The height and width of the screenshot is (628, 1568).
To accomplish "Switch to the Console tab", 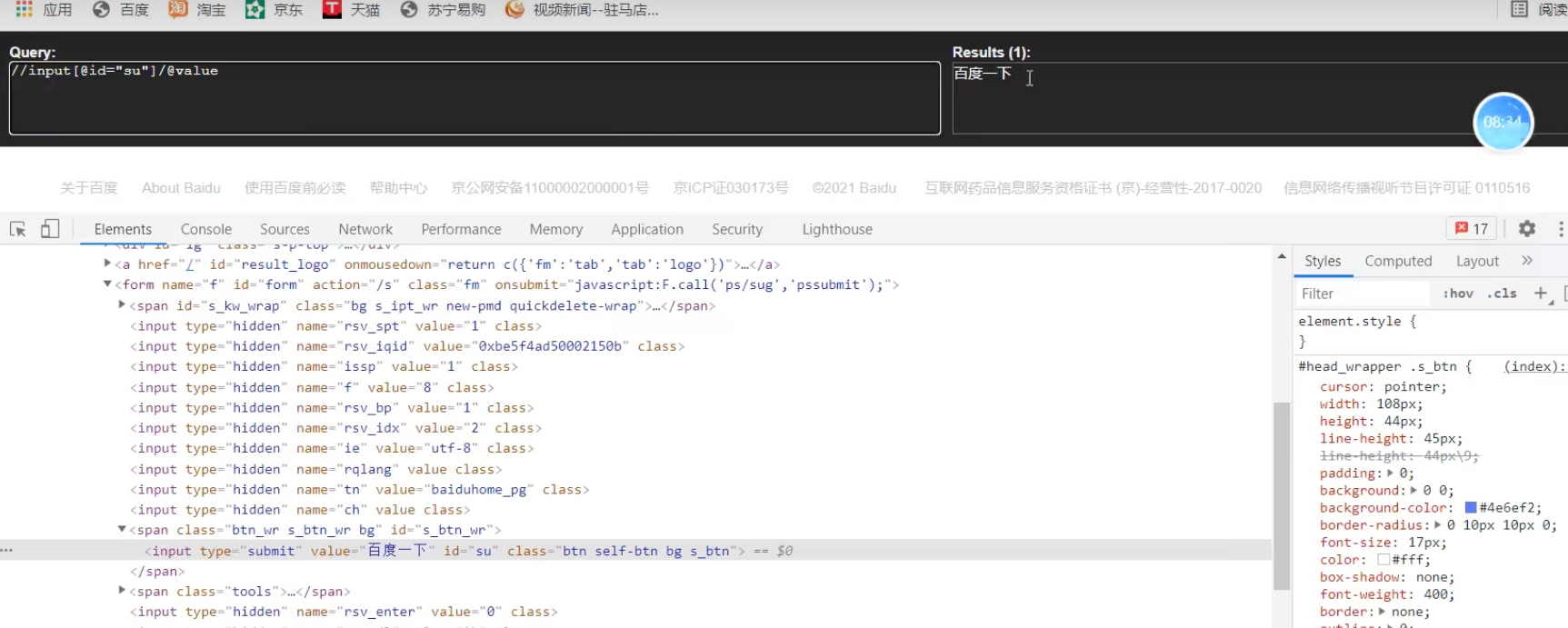I will 206,229.
